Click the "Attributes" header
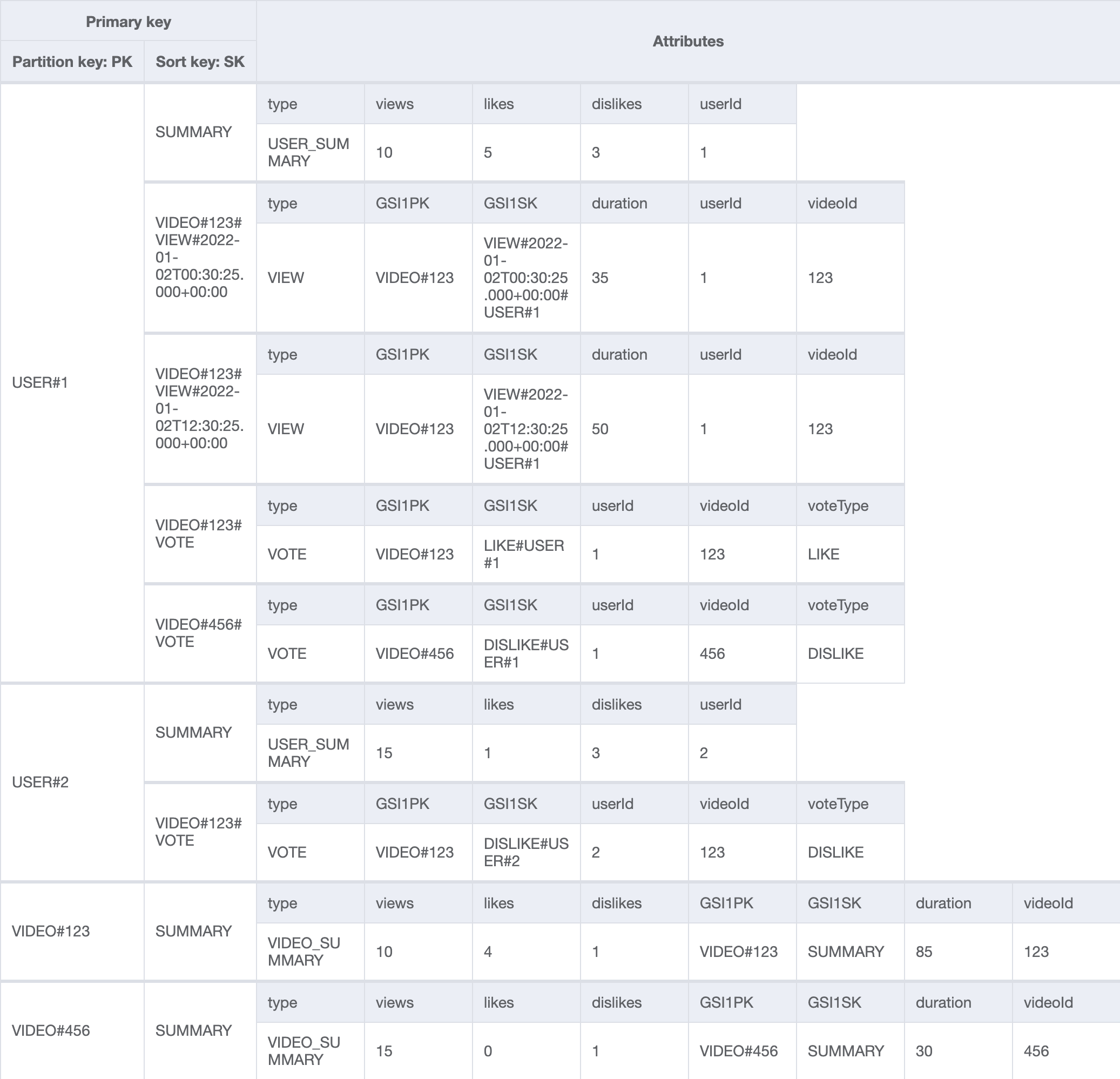 pyautogui.click(x=688, y=41)
